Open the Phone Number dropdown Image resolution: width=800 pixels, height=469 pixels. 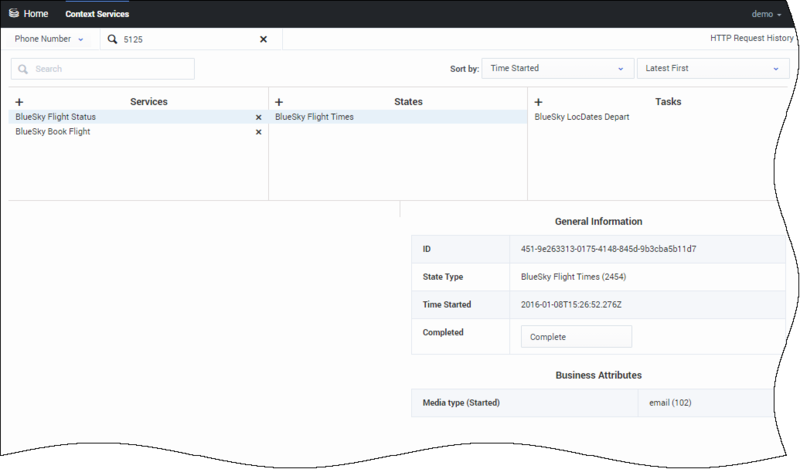click(x=49, y=39)
